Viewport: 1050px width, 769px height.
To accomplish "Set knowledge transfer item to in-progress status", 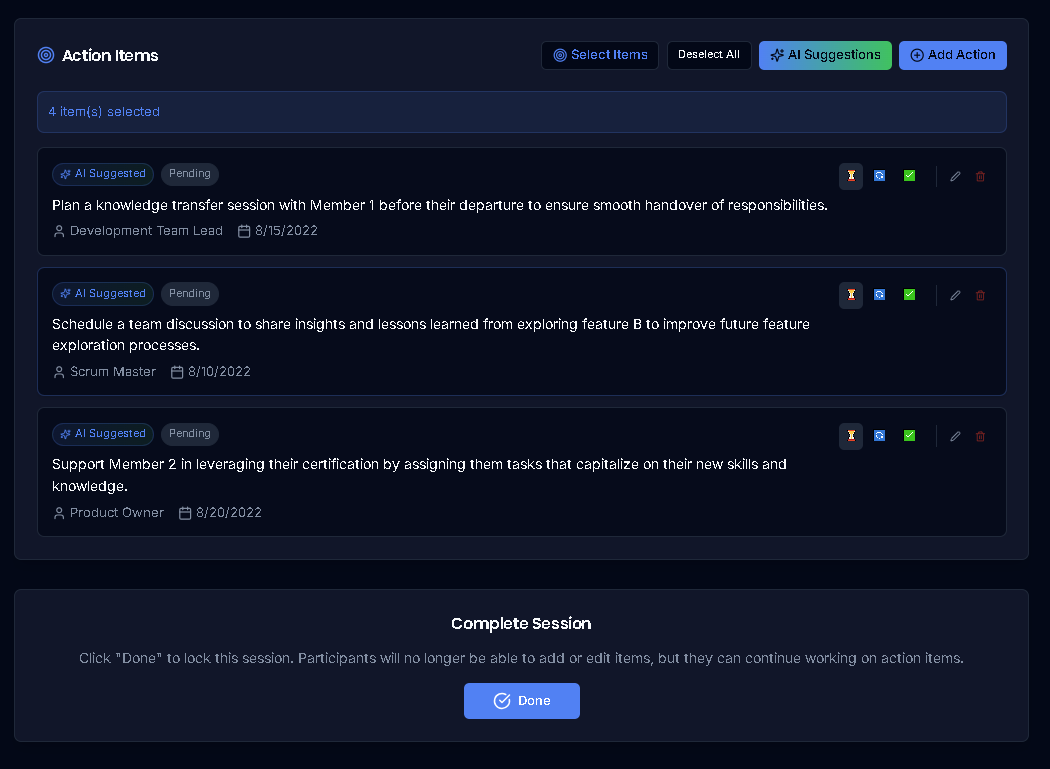I will tap(879, 176).
